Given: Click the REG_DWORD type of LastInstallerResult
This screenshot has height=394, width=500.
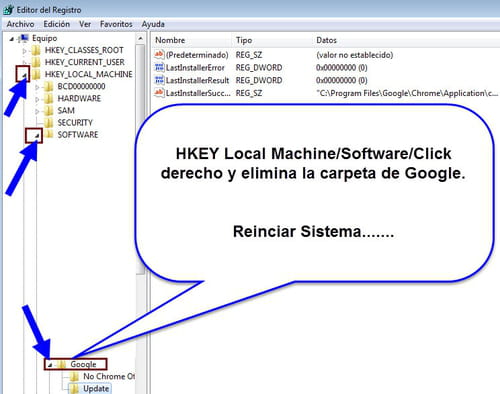Looking at the screenshot, I should pos(259,80).
